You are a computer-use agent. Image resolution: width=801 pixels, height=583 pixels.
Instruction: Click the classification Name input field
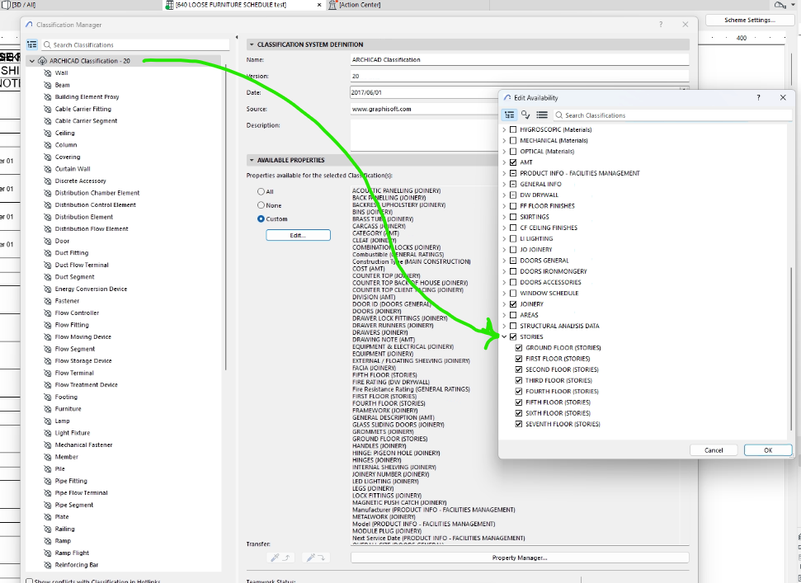coord(520,60)
